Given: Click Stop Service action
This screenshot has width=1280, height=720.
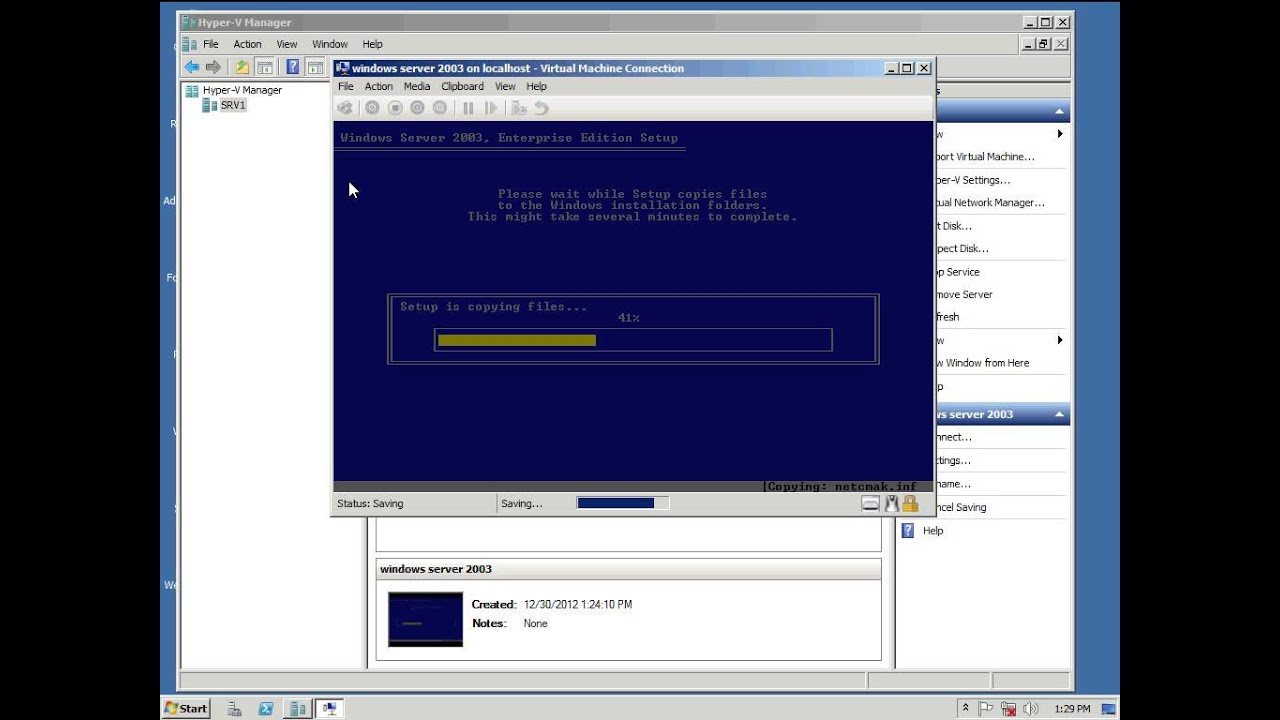Looking at the screenshot, I should [x=957, y=272].
